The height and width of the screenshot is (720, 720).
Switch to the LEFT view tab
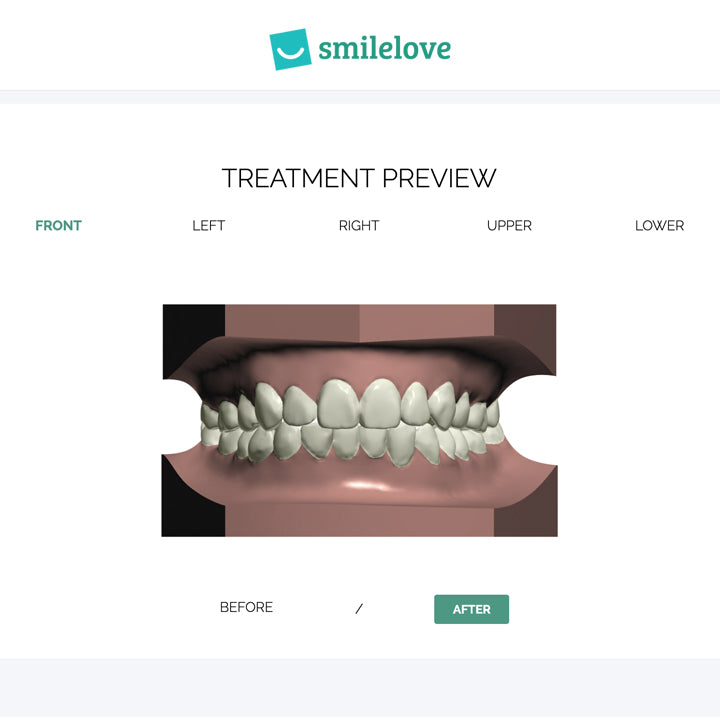pos(208,225)
